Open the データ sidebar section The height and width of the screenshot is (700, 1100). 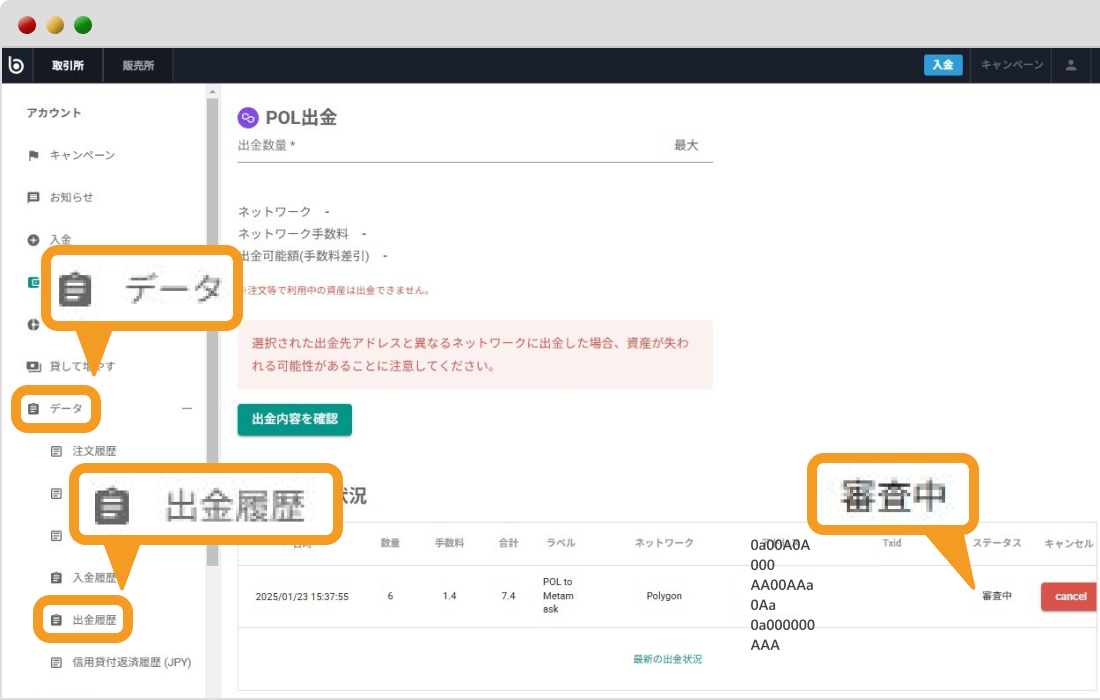click(66, 408)
